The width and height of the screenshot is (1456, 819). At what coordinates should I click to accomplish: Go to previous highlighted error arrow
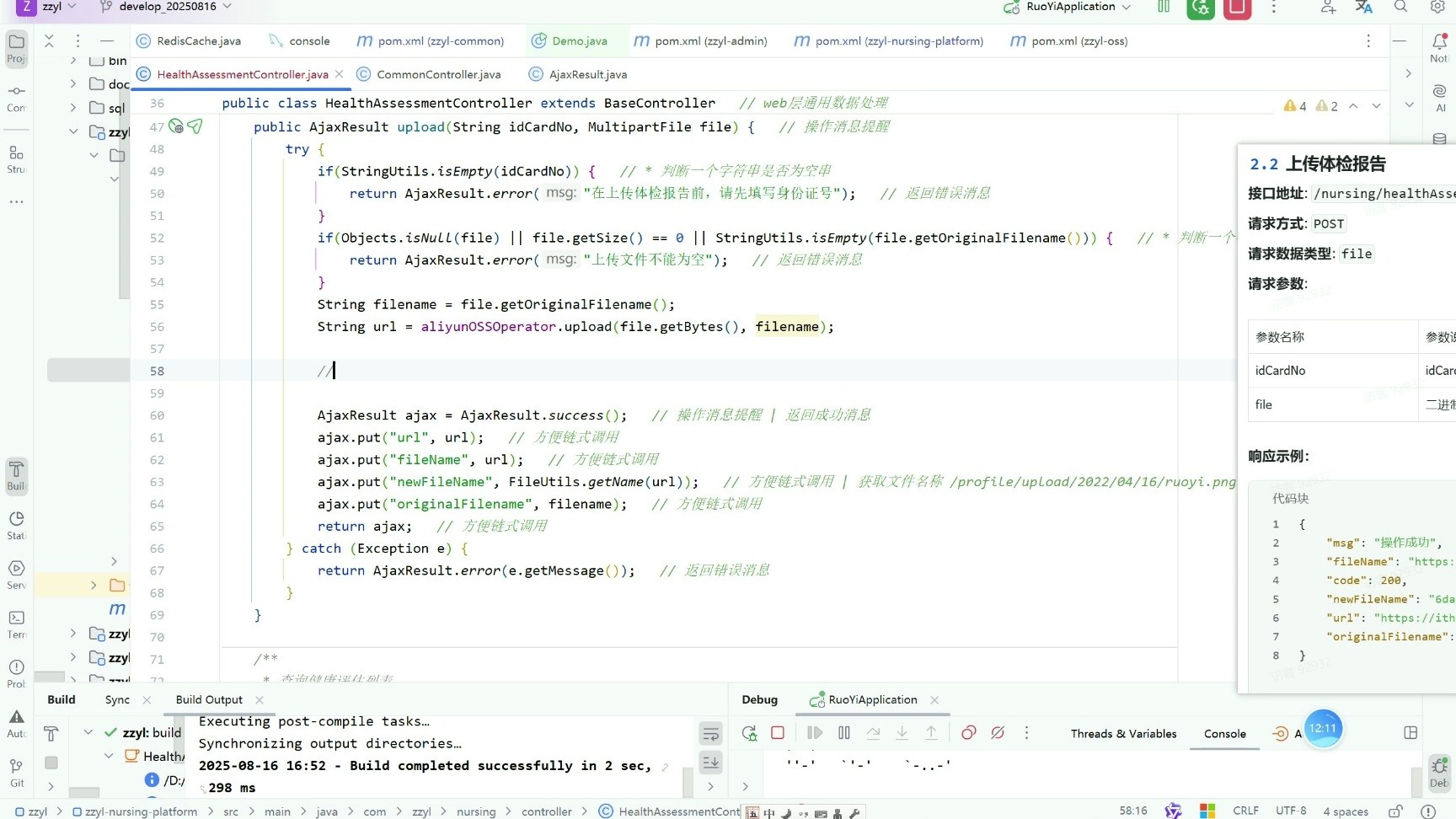point(1353,106)
